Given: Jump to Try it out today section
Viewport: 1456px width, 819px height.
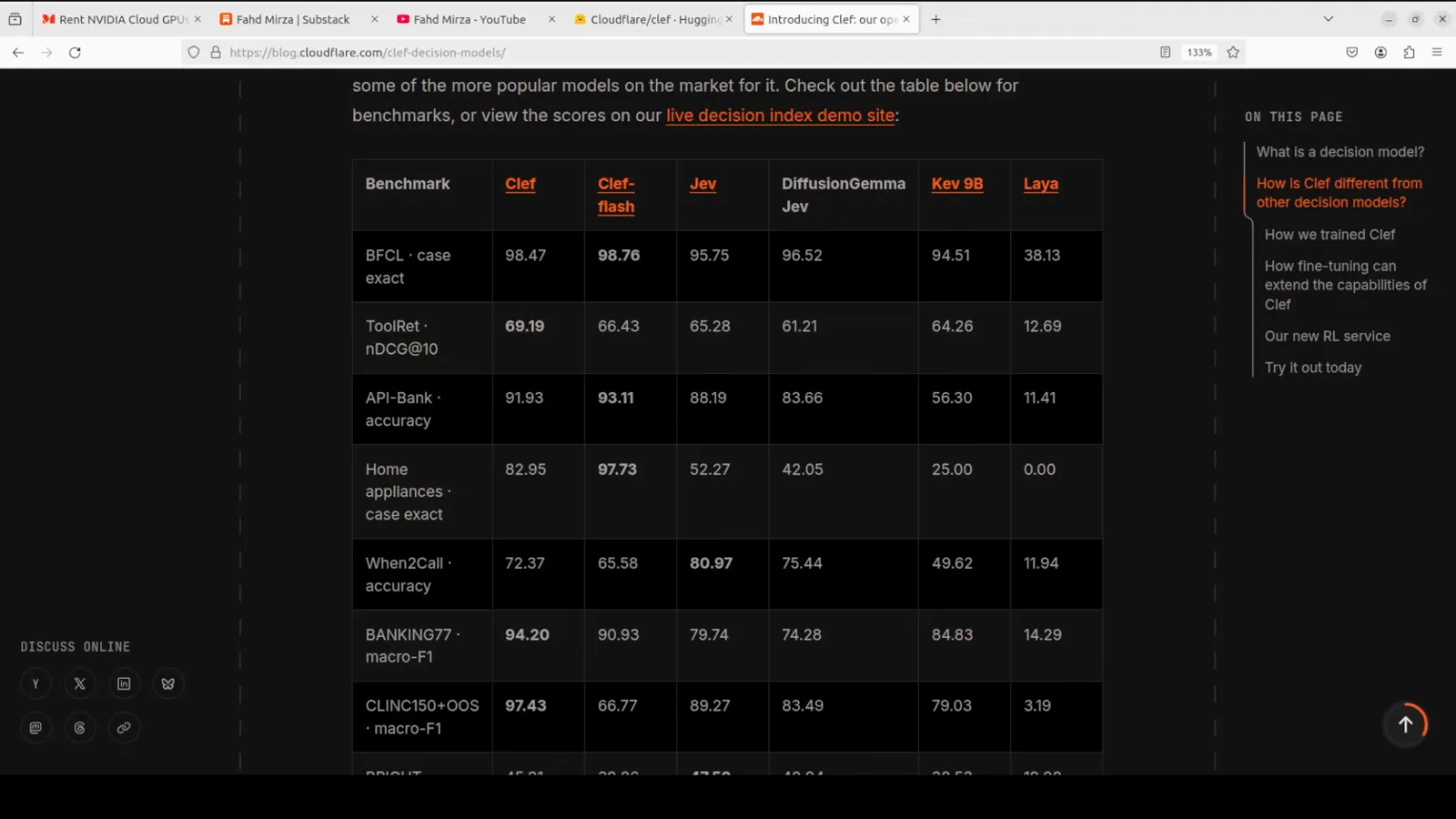Looking at the screenshot, I should 1313,368.
